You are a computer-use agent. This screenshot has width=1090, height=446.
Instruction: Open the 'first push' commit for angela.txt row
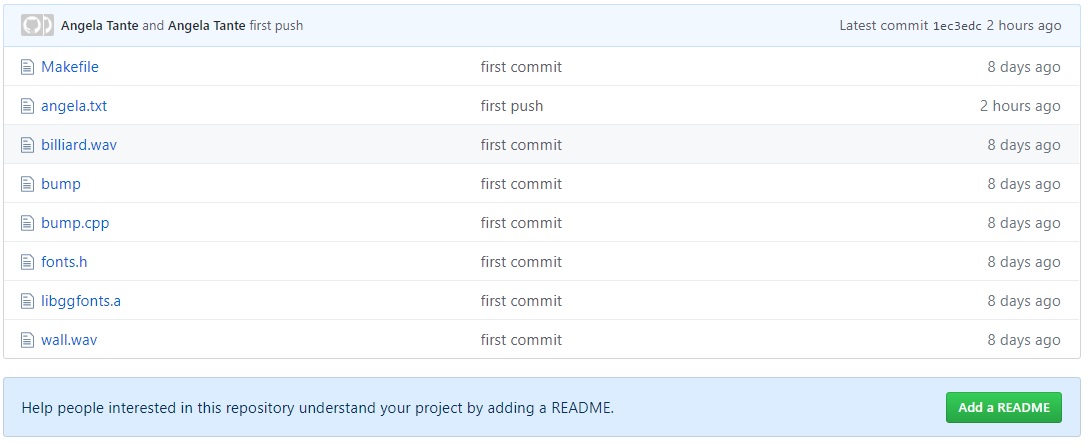coord(512,106)
